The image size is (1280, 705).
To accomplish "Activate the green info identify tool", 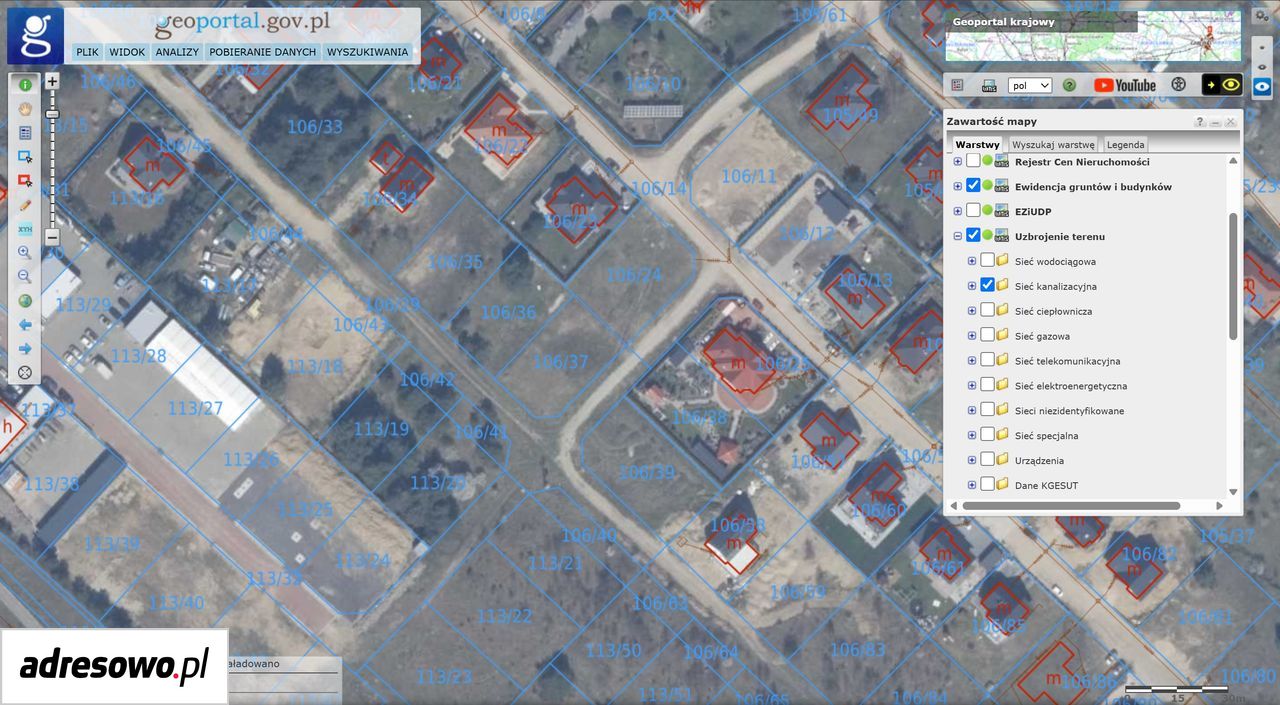I will 25,85.
